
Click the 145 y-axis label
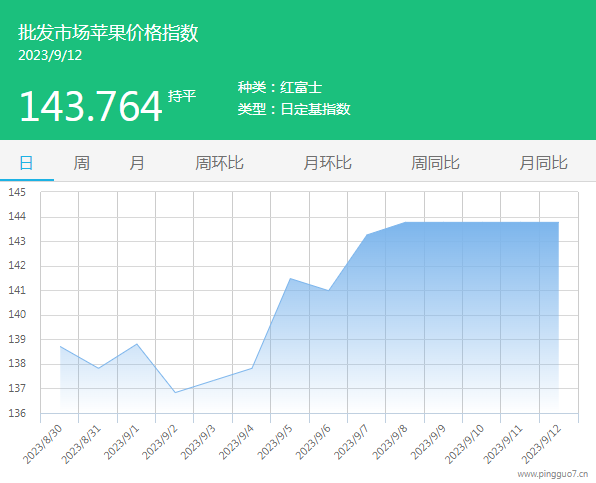click(17, 192)
